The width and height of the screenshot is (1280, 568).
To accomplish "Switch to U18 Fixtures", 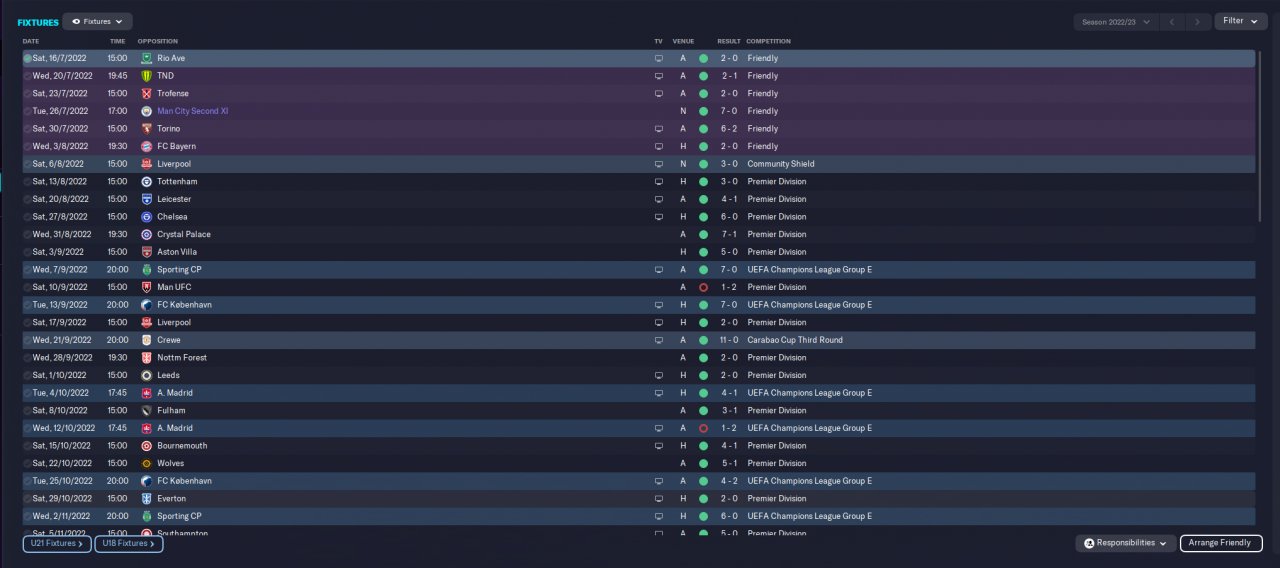I will click(129, 543).
